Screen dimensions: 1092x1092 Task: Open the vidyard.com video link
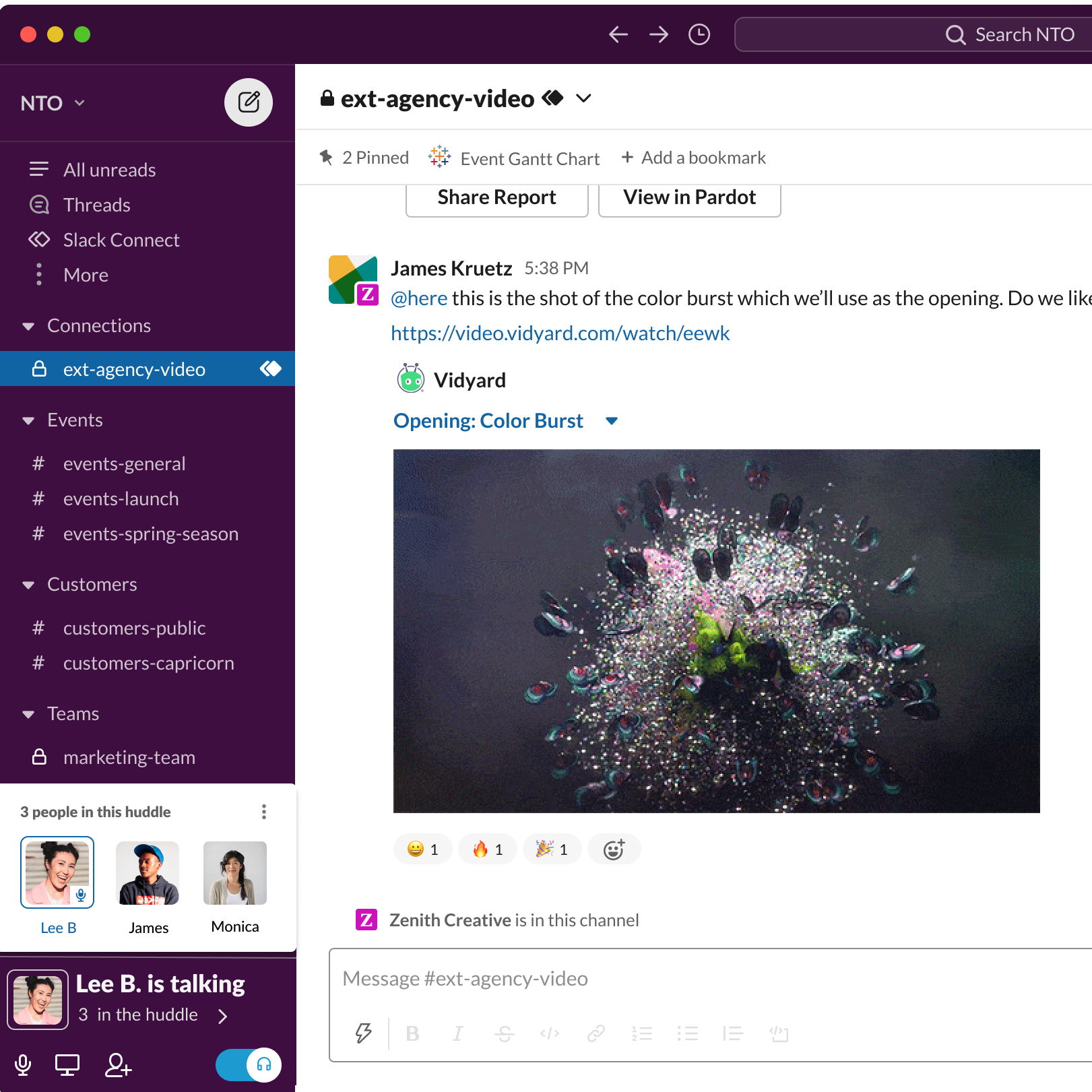point(560,333)
